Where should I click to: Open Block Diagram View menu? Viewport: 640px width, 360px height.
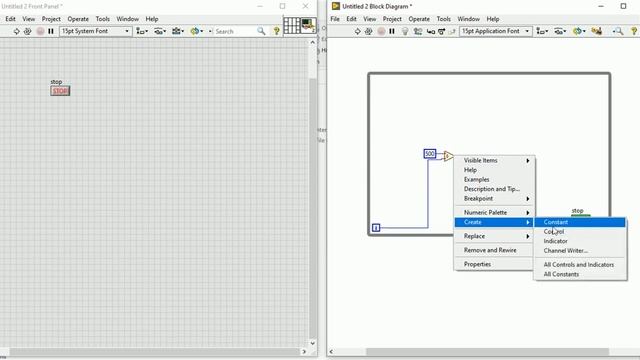pyautogui.click(x=369, y=19)
